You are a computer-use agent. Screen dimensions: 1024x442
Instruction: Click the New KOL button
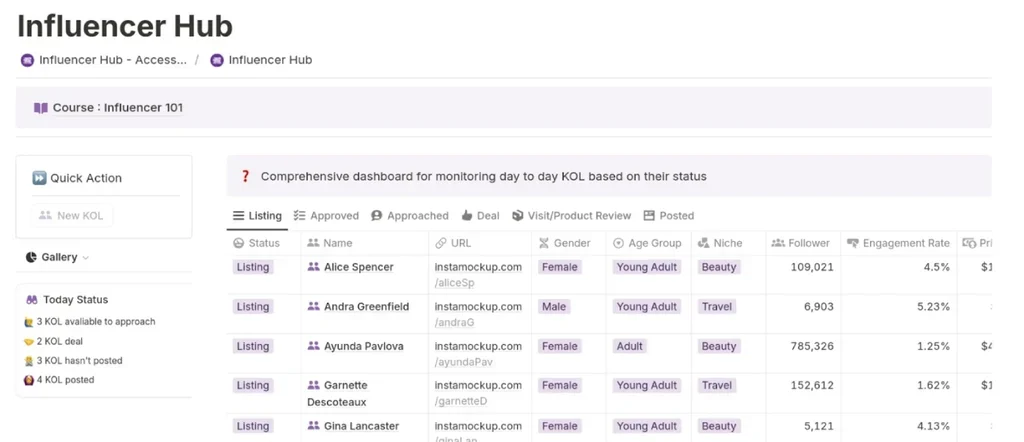[x=71, y=215]
